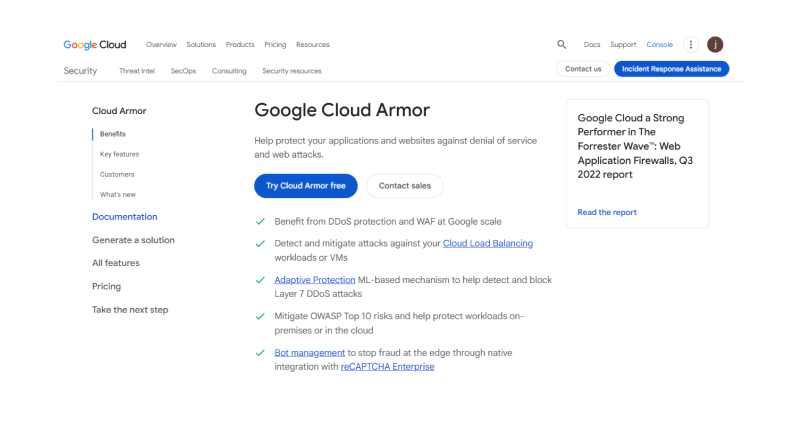This screenshot has width=800, height=445.
Task: Click Incident Response Assistance button
Action: click(671, 69)
